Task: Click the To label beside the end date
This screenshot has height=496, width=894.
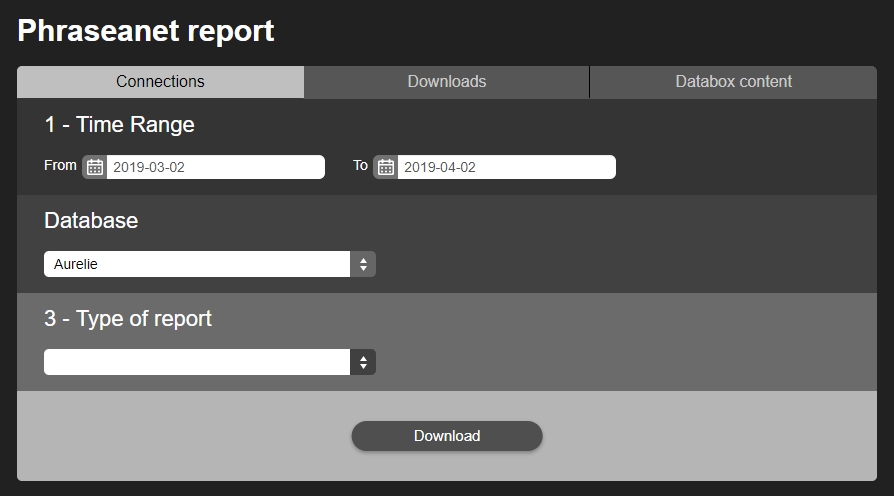Action: pyautogui.click(x=360, y=166)
